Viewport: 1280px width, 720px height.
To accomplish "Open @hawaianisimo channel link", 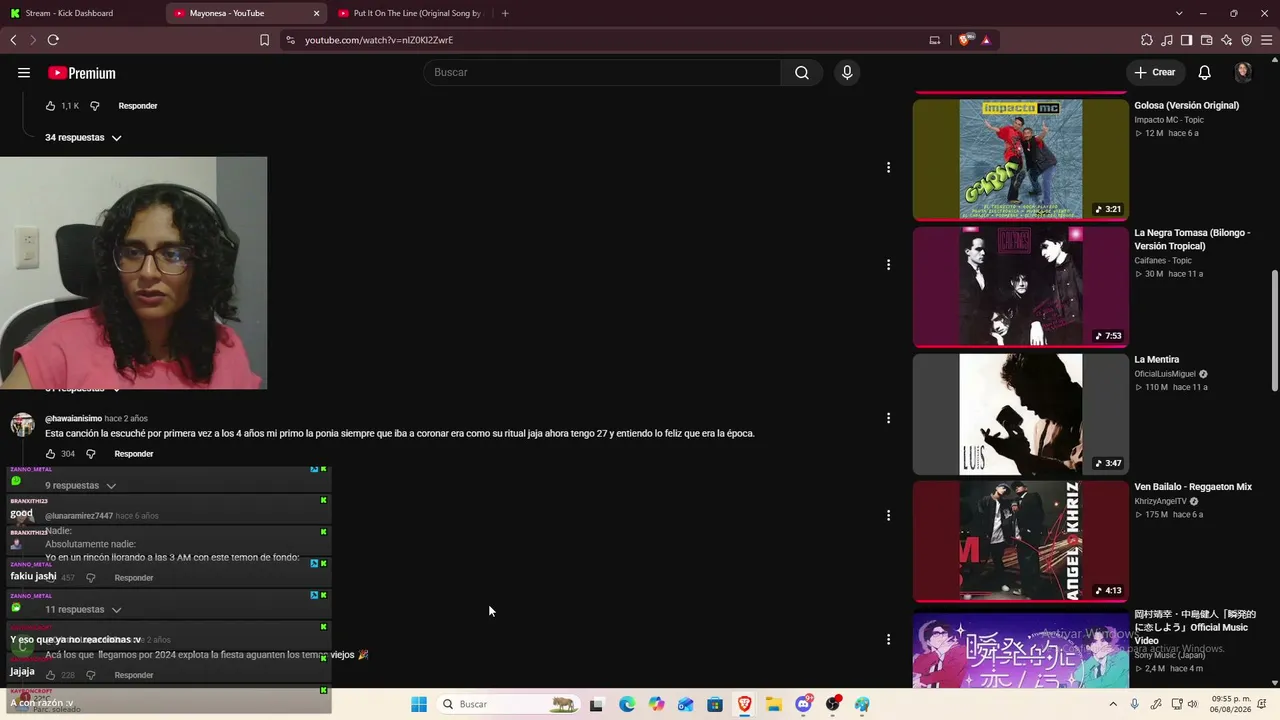I will coord(73,419).
